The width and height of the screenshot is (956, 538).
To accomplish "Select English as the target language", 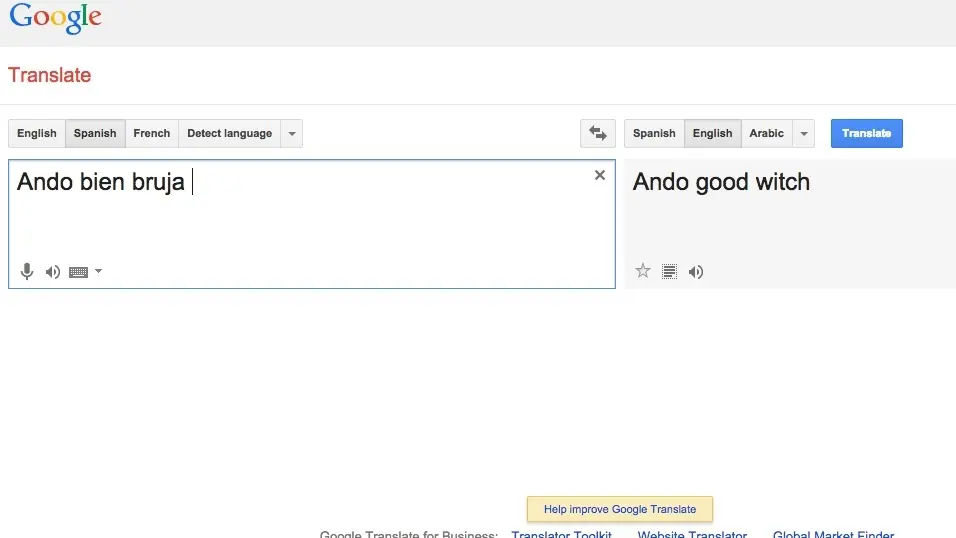I will (x=713, y=133).
